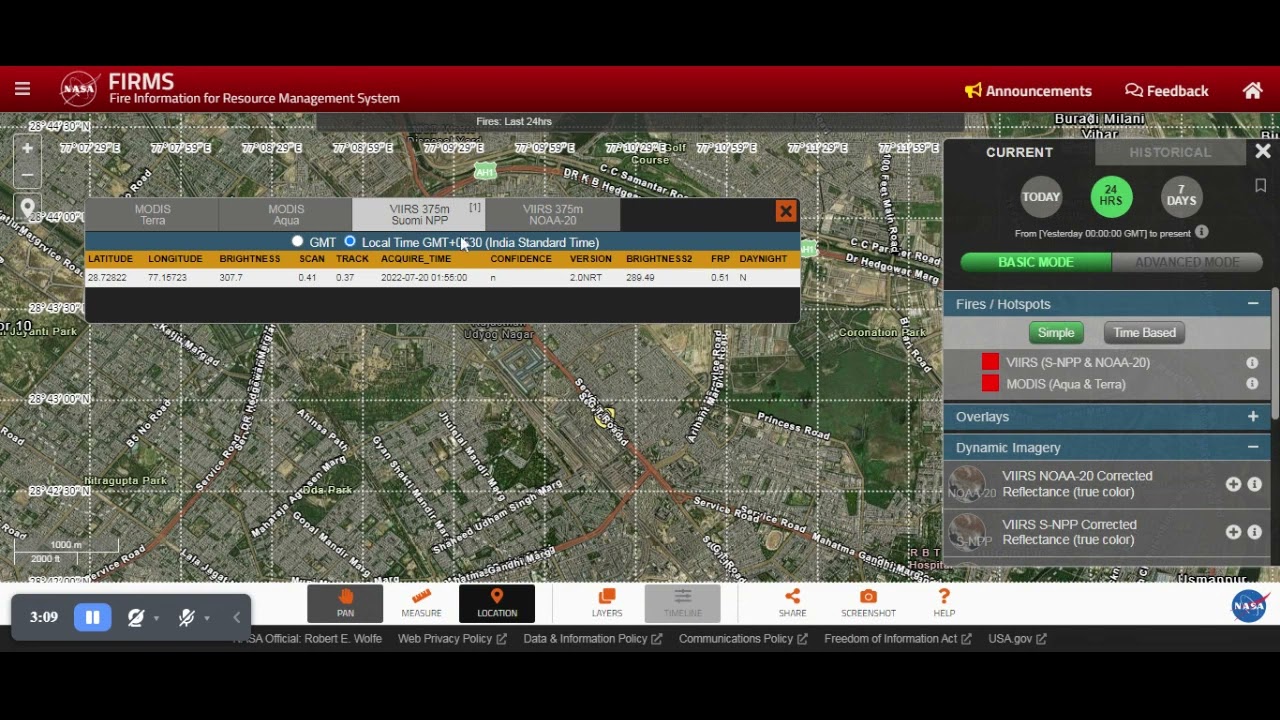Select the TODAY time range
This screenshot has height=720, width=1280.
pos(1041,197)
